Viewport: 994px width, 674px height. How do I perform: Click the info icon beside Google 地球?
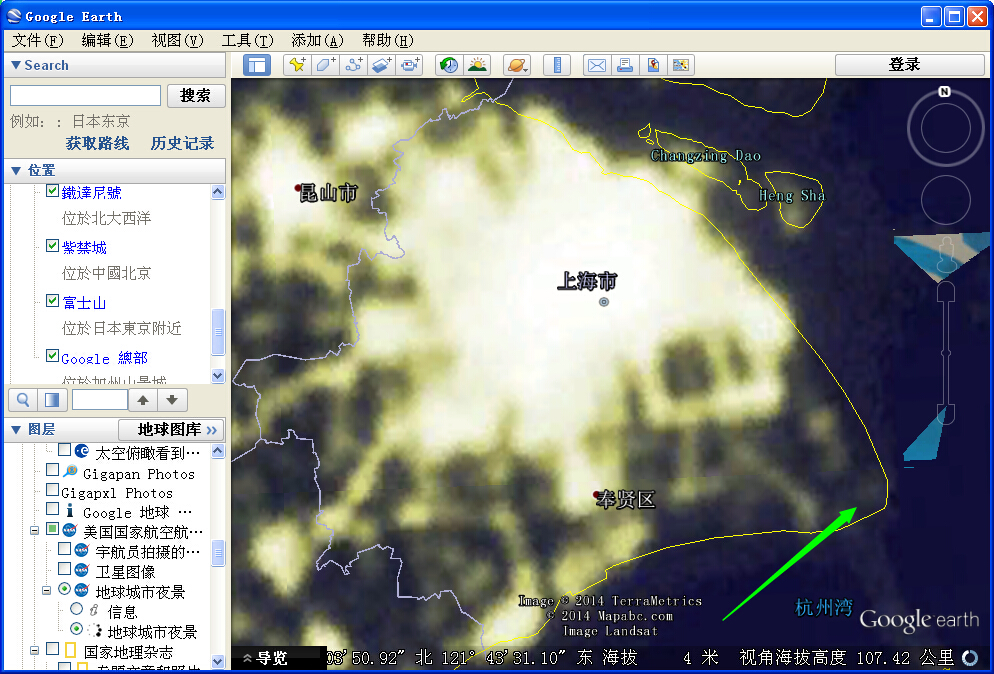pyautogui.click(x=70, y=511)
